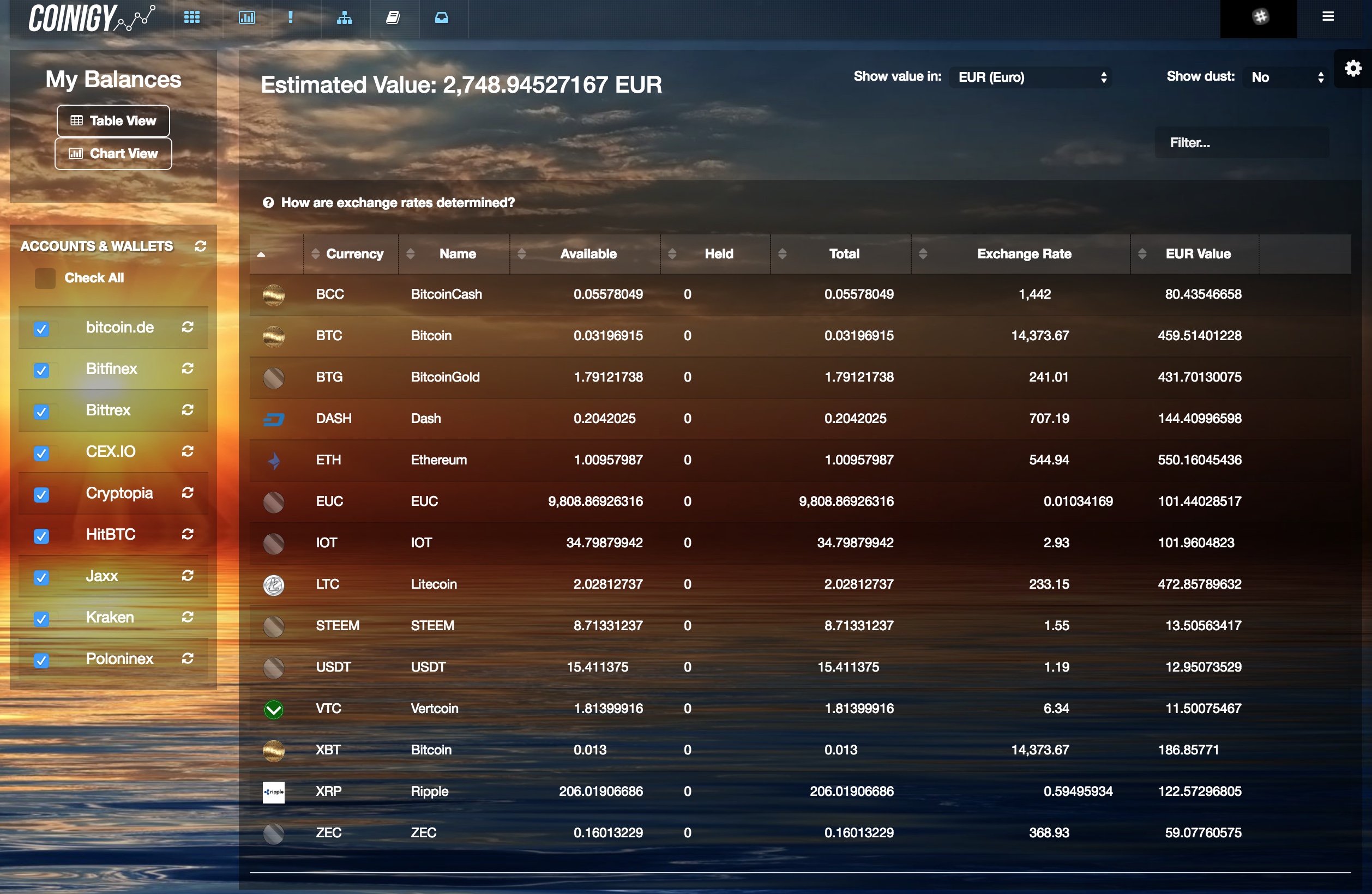Click the BitcoinCash coin icon
Viewport: 1372px width, 894px height.
[274, 295]
